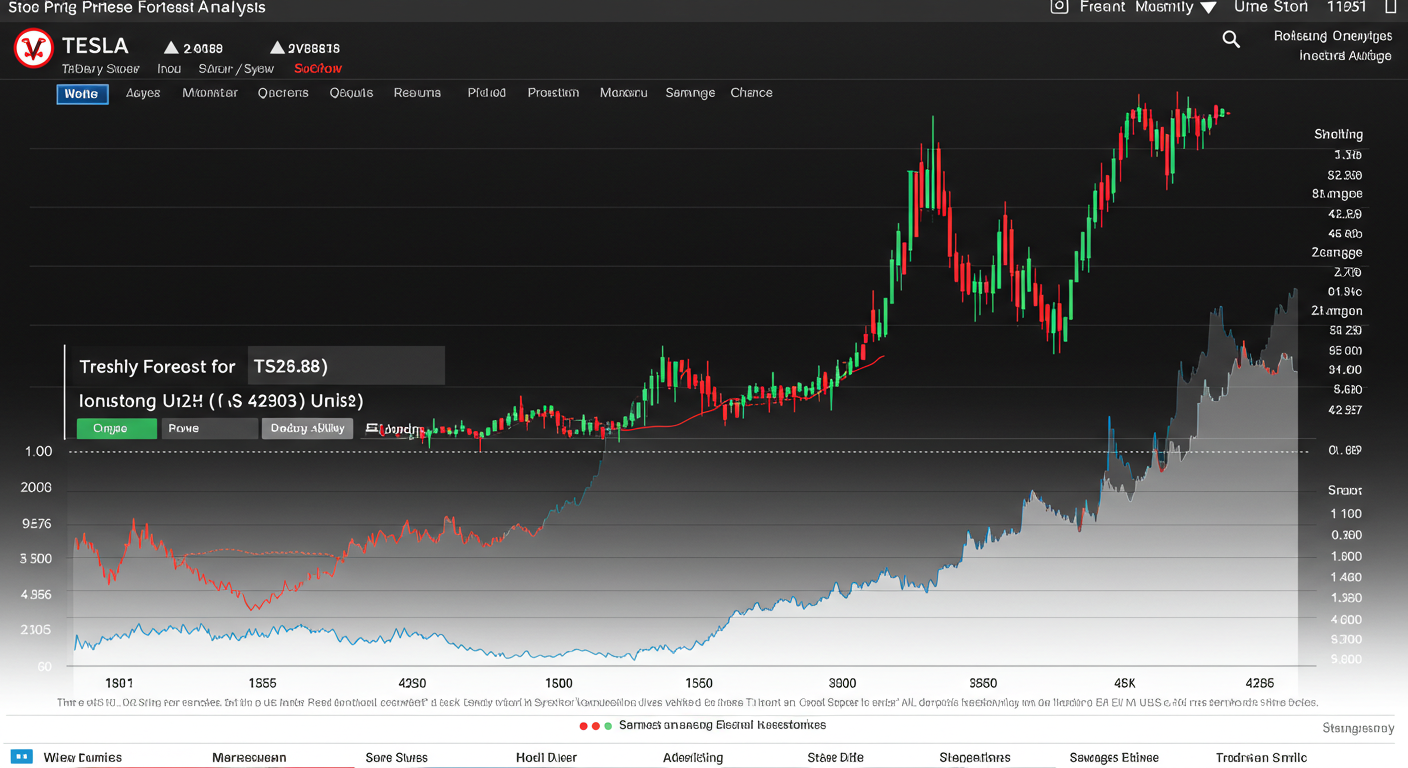The width and height of the screenshot is (1408, 768).
Task: Click the dark Pome button
Action: (209, 428)
